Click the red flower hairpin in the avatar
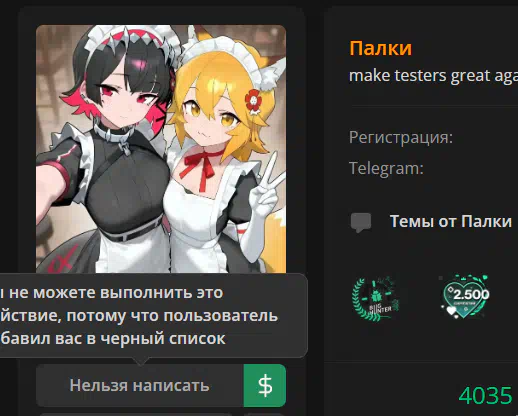This screenshot has width=518, height=416. pos(253,100)
